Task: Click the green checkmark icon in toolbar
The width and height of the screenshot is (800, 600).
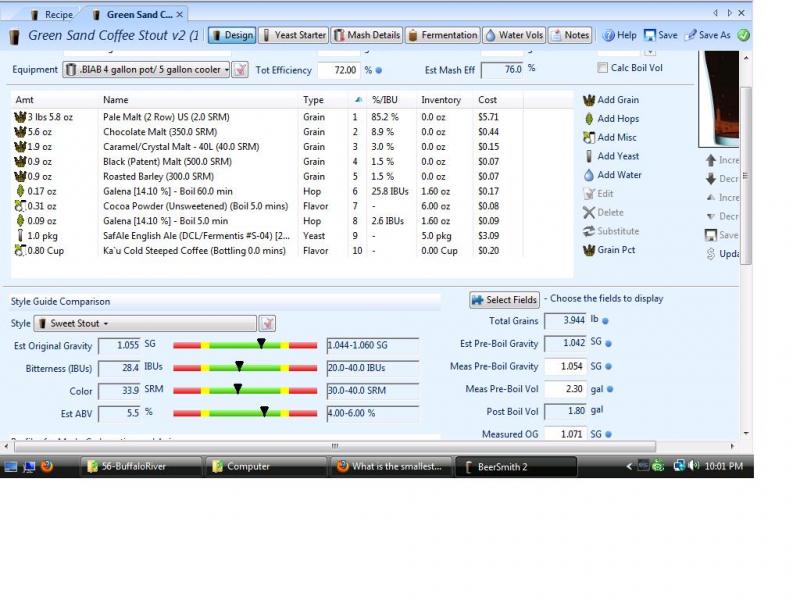Action: pos(743,35)
